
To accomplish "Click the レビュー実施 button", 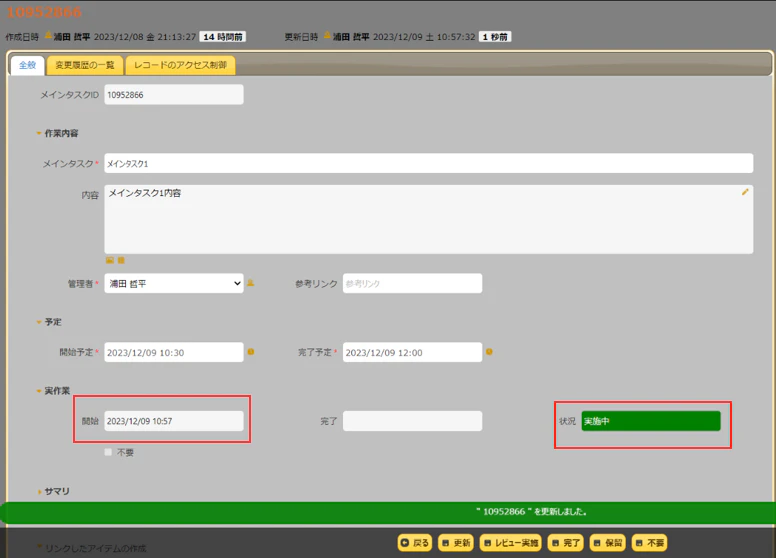I will coord(511,543).
